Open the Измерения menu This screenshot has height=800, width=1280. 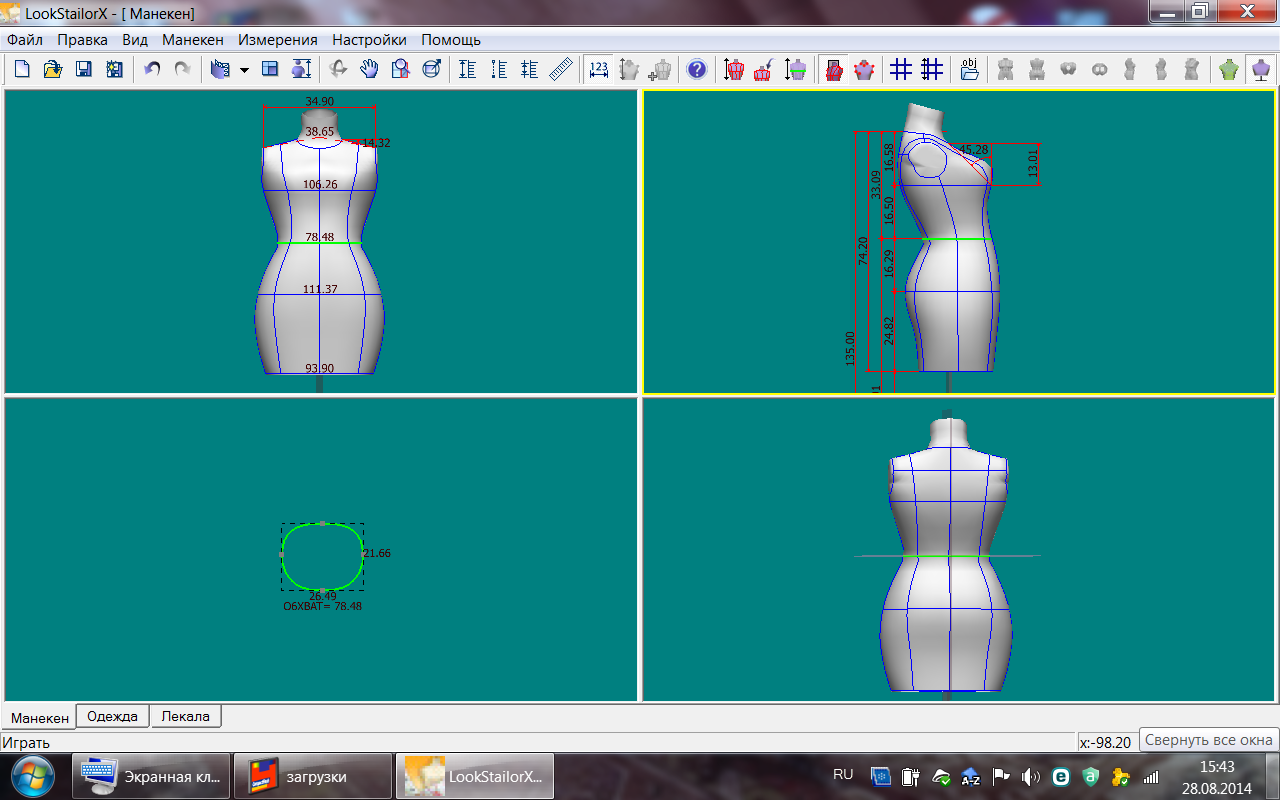277,40
